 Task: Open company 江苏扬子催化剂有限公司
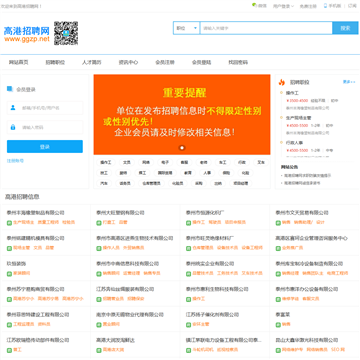(212, 314)
